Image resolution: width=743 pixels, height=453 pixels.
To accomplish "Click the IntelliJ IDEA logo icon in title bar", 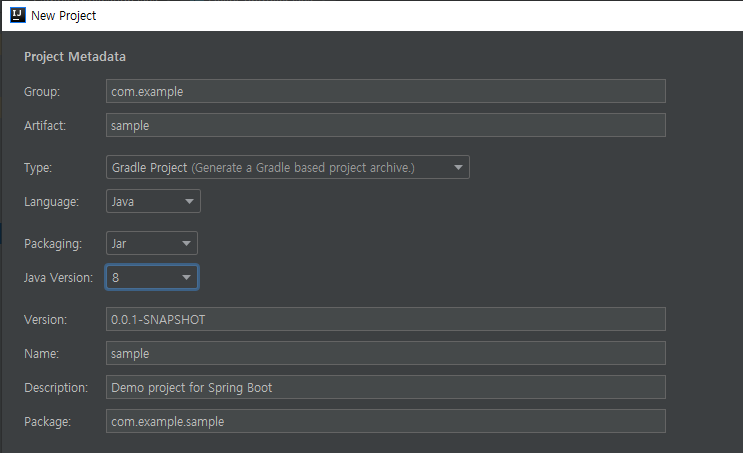I will coord(18,15).
